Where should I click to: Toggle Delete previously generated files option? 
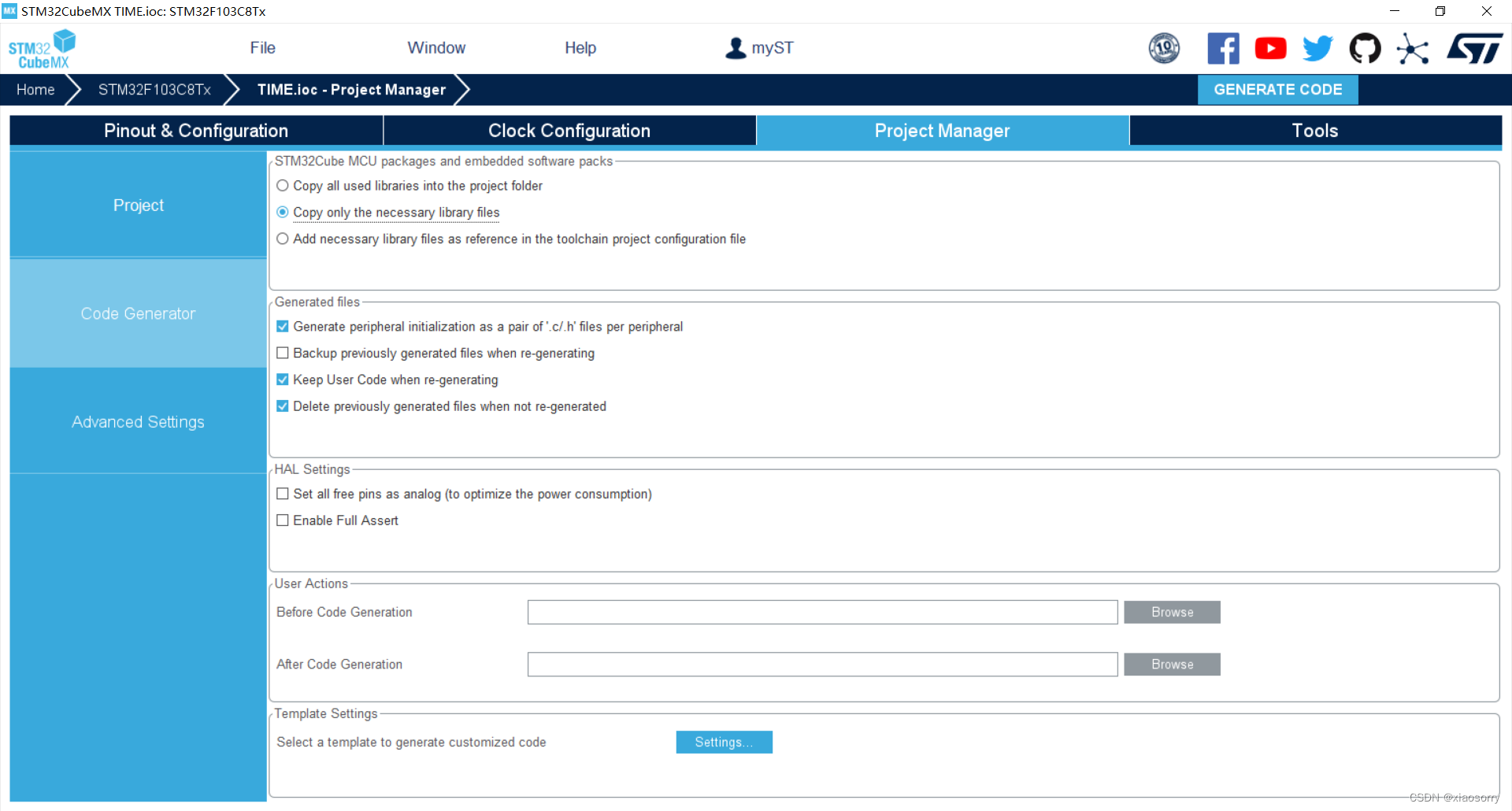[x=283, y=406]
